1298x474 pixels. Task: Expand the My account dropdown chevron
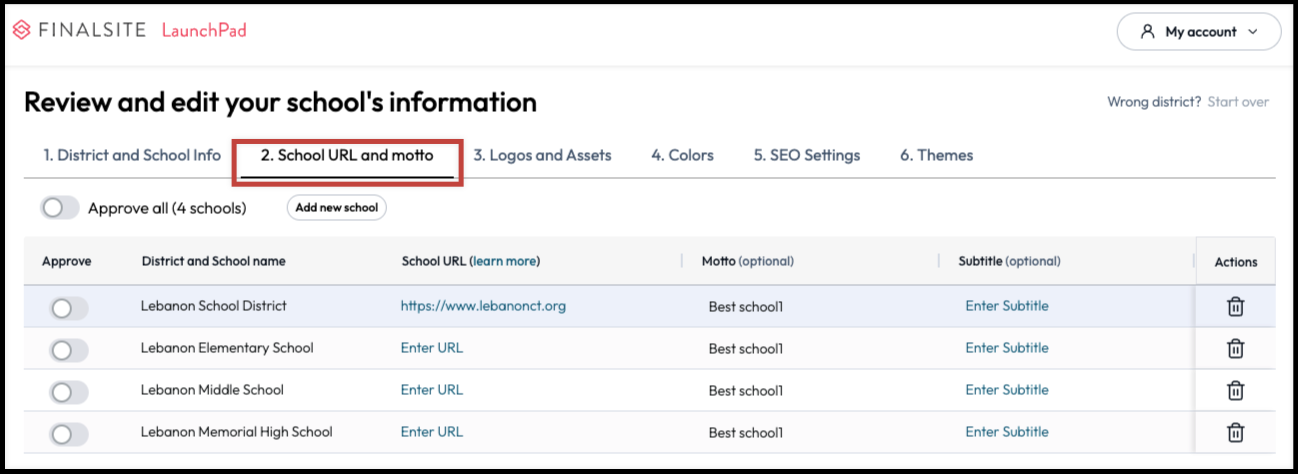tap(1252, 32)
